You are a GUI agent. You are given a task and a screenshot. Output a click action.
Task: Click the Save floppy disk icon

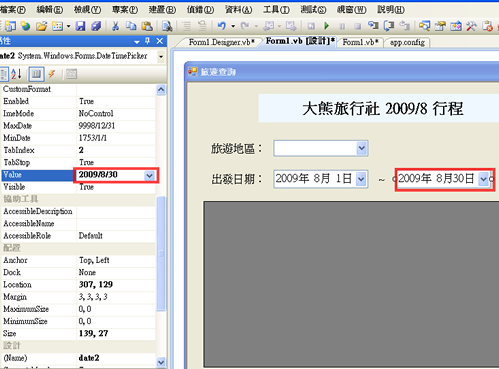tap(80, 26)
